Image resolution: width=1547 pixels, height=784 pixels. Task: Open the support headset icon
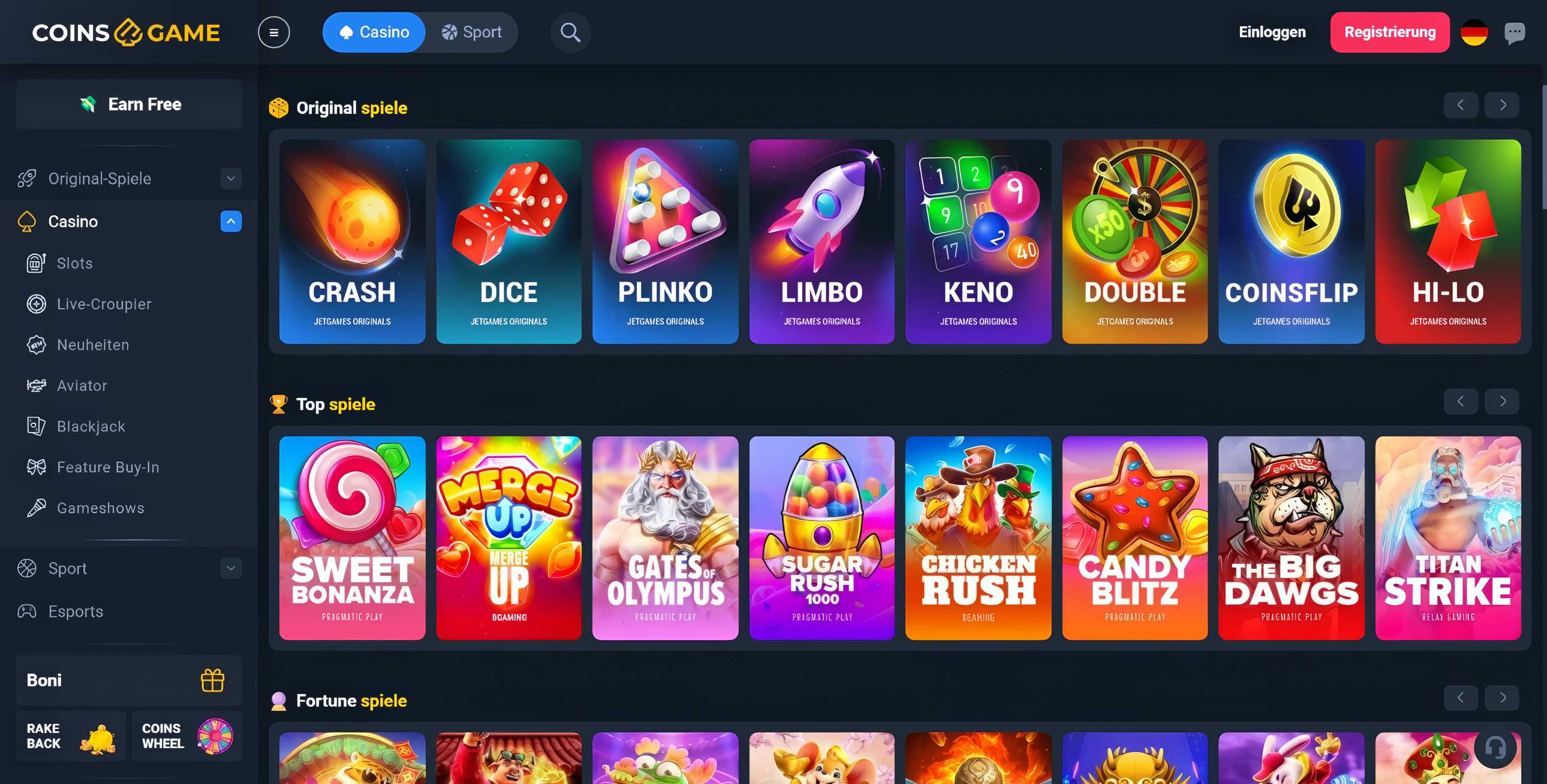pos(1495,747)
